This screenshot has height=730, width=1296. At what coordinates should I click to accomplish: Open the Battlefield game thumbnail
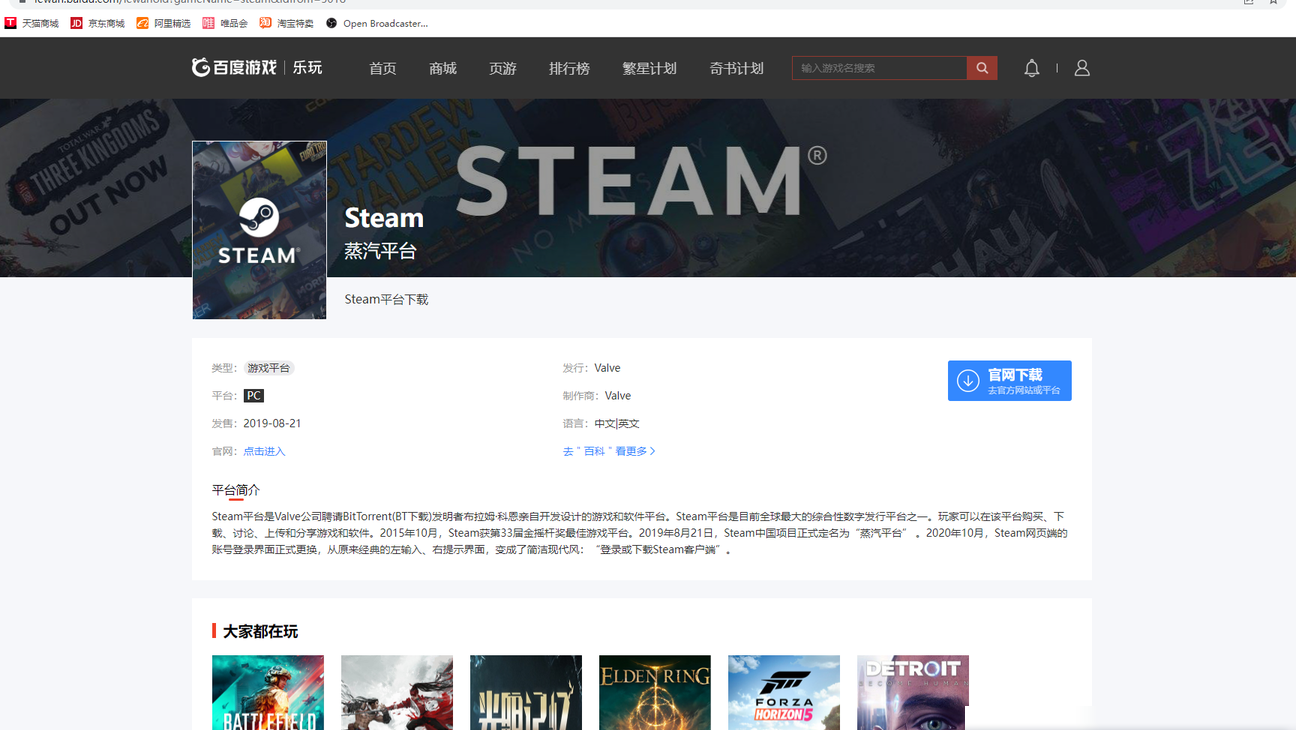point(268,692)
